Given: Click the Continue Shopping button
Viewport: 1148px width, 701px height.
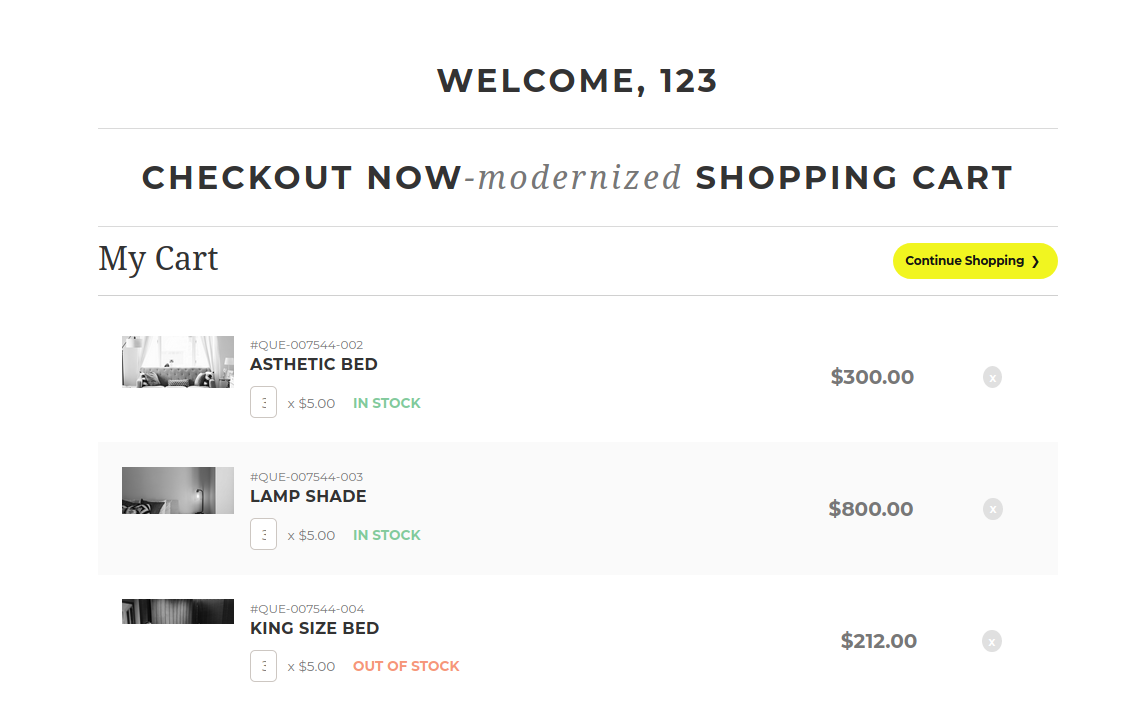Looking at the screenshot, I should pos(975,261).
